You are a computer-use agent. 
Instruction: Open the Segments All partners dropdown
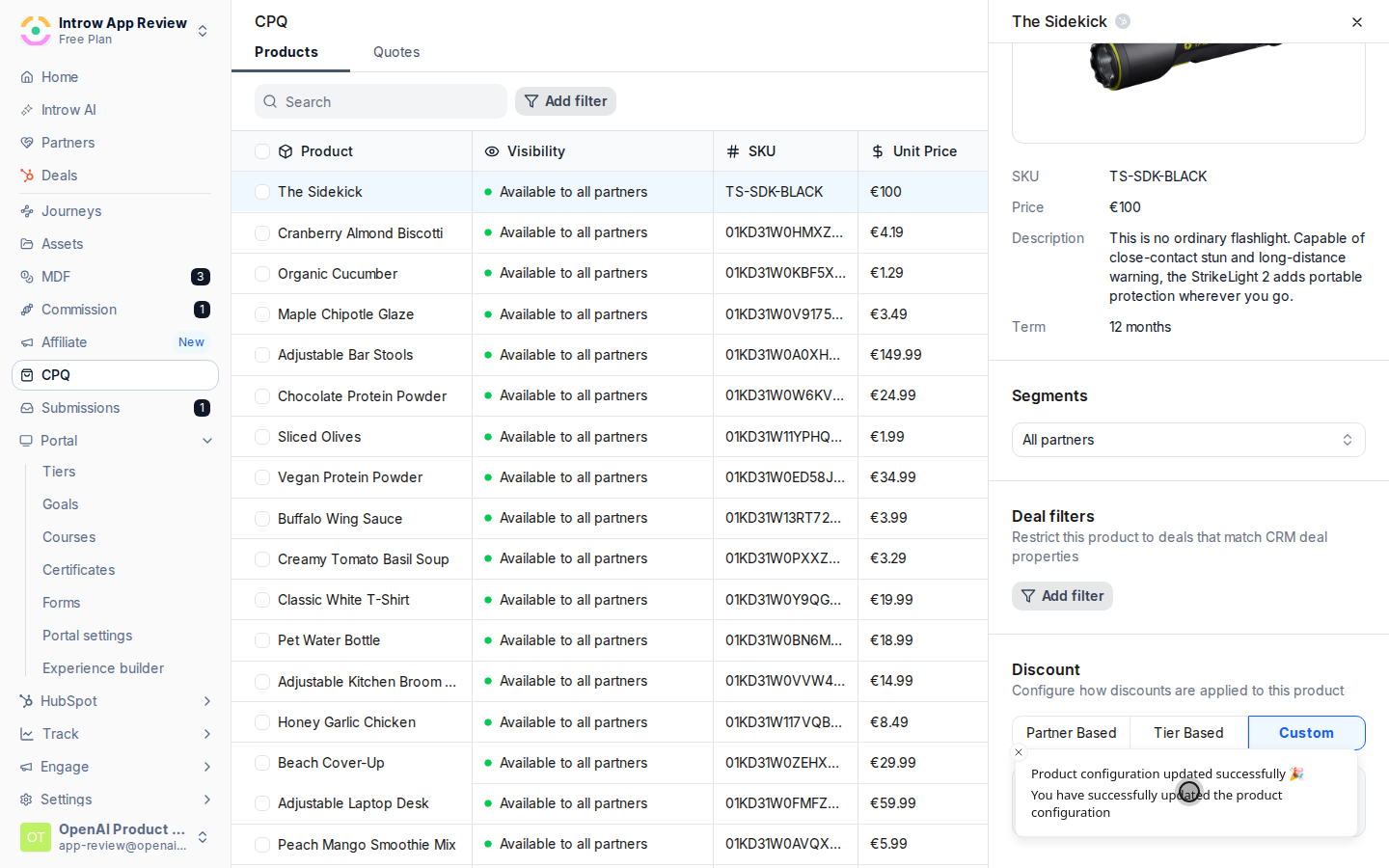click(x=1188, y=440)
